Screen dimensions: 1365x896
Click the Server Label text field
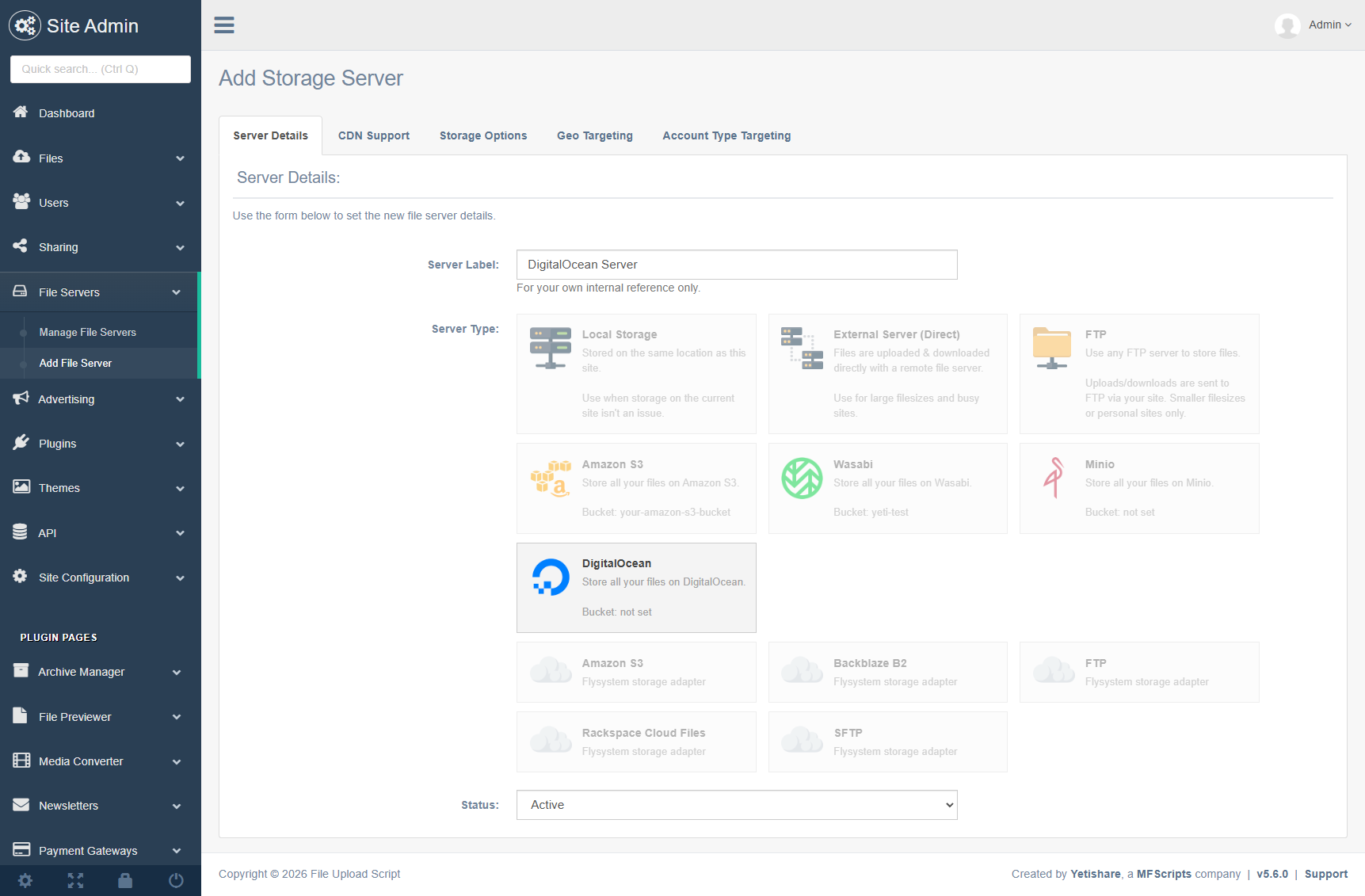[x=736, y=265]
